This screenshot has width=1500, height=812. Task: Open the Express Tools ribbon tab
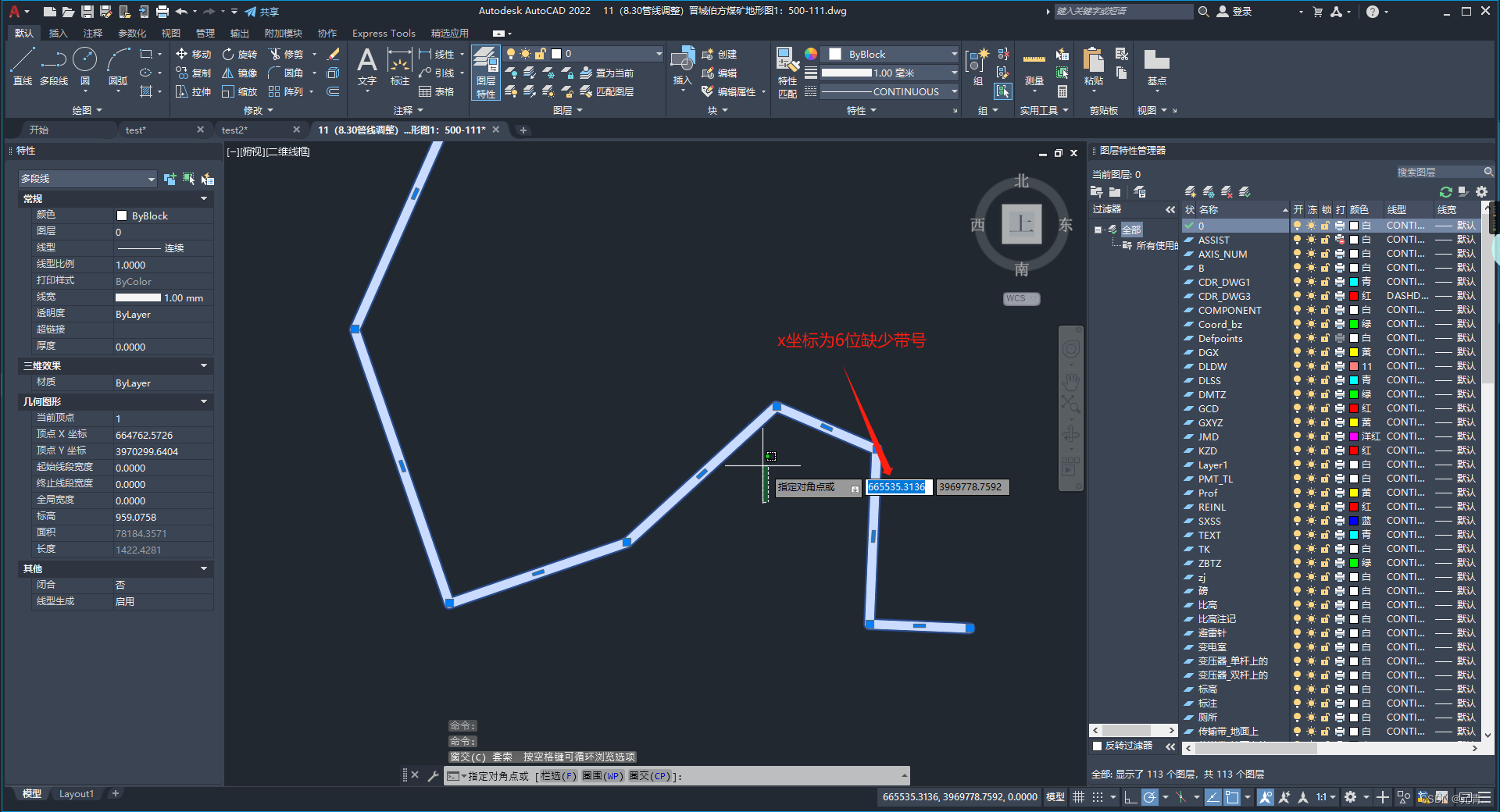coord(384,33)
